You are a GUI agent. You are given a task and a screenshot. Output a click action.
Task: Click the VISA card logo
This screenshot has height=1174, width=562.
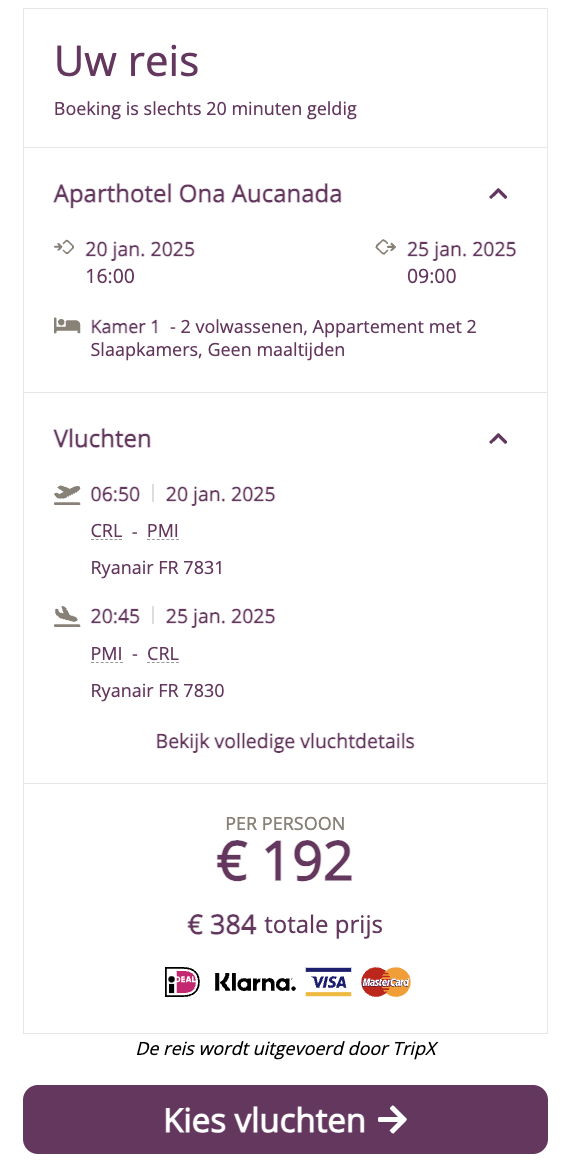(x=329, y=982)
